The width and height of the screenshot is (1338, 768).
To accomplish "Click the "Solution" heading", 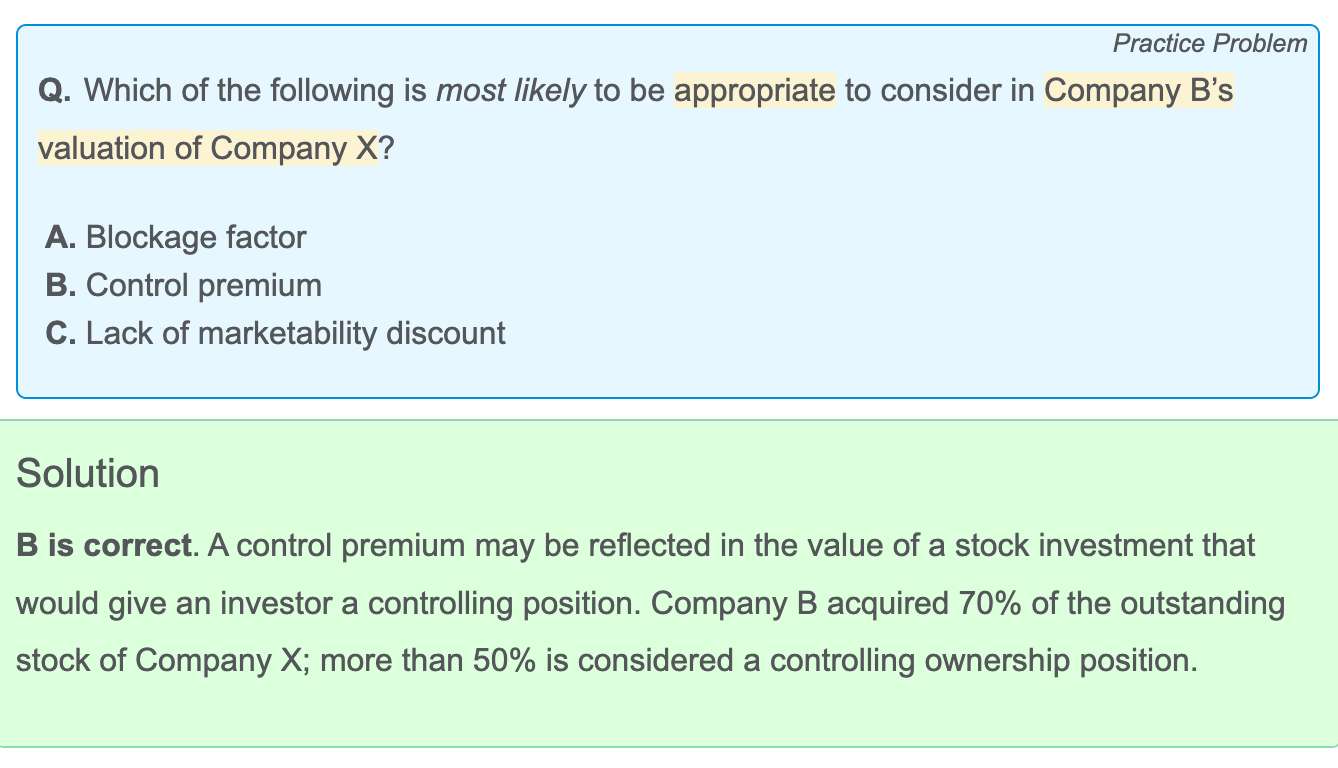I will [88, 473].
